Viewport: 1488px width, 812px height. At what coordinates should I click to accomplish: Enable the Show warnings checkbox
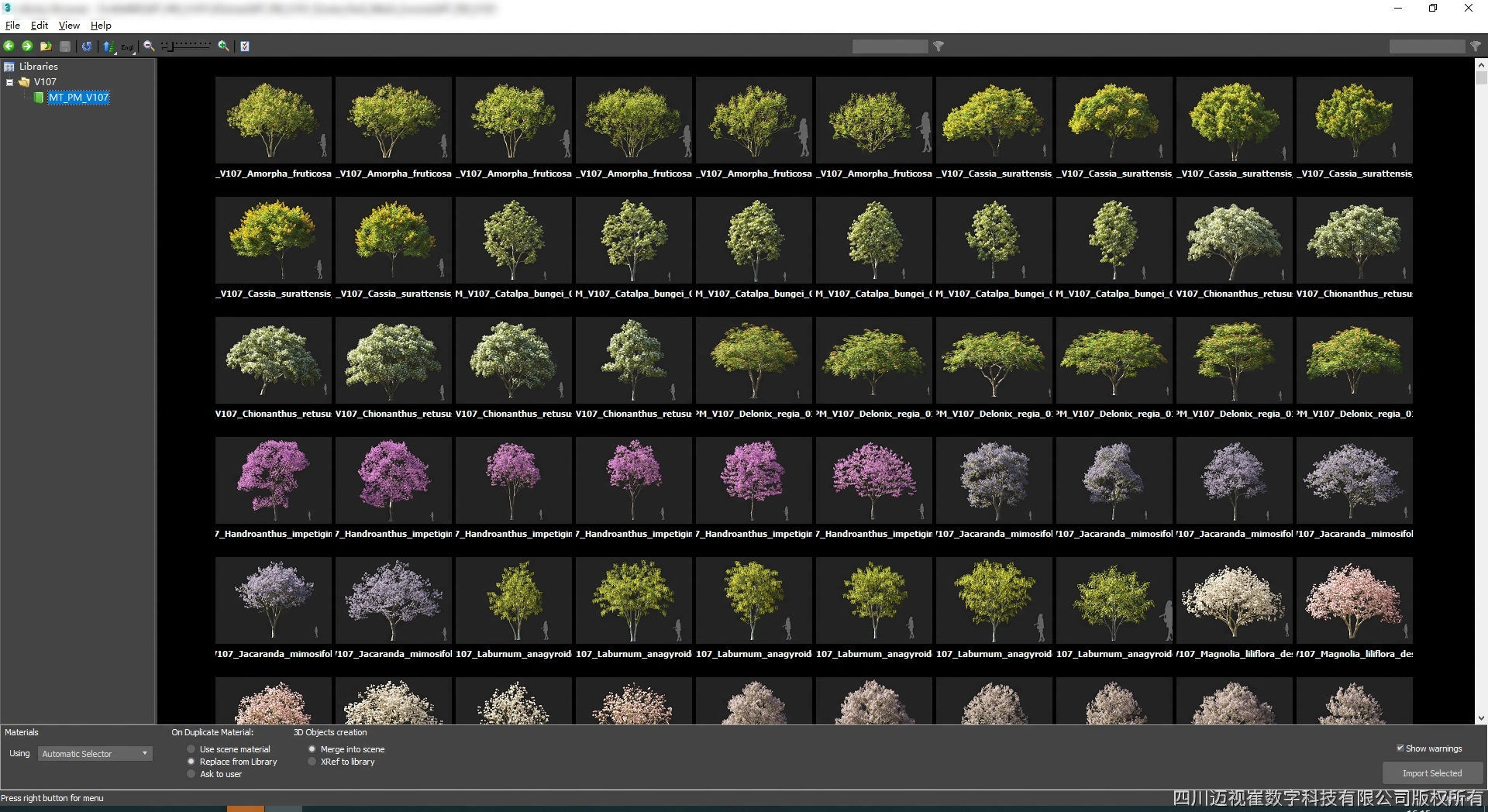[x=1401, y=748]
